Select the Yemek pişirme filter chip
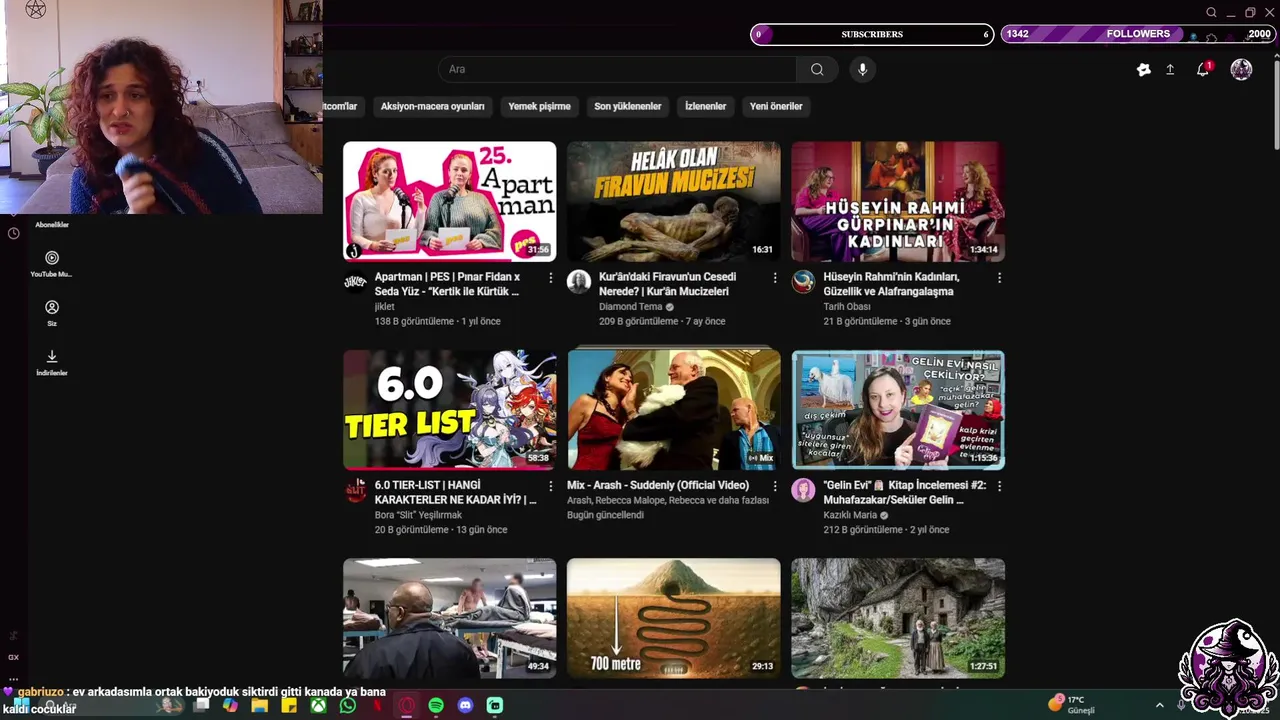The height and width of the screenshot is (720, 1280). point(539,106)
